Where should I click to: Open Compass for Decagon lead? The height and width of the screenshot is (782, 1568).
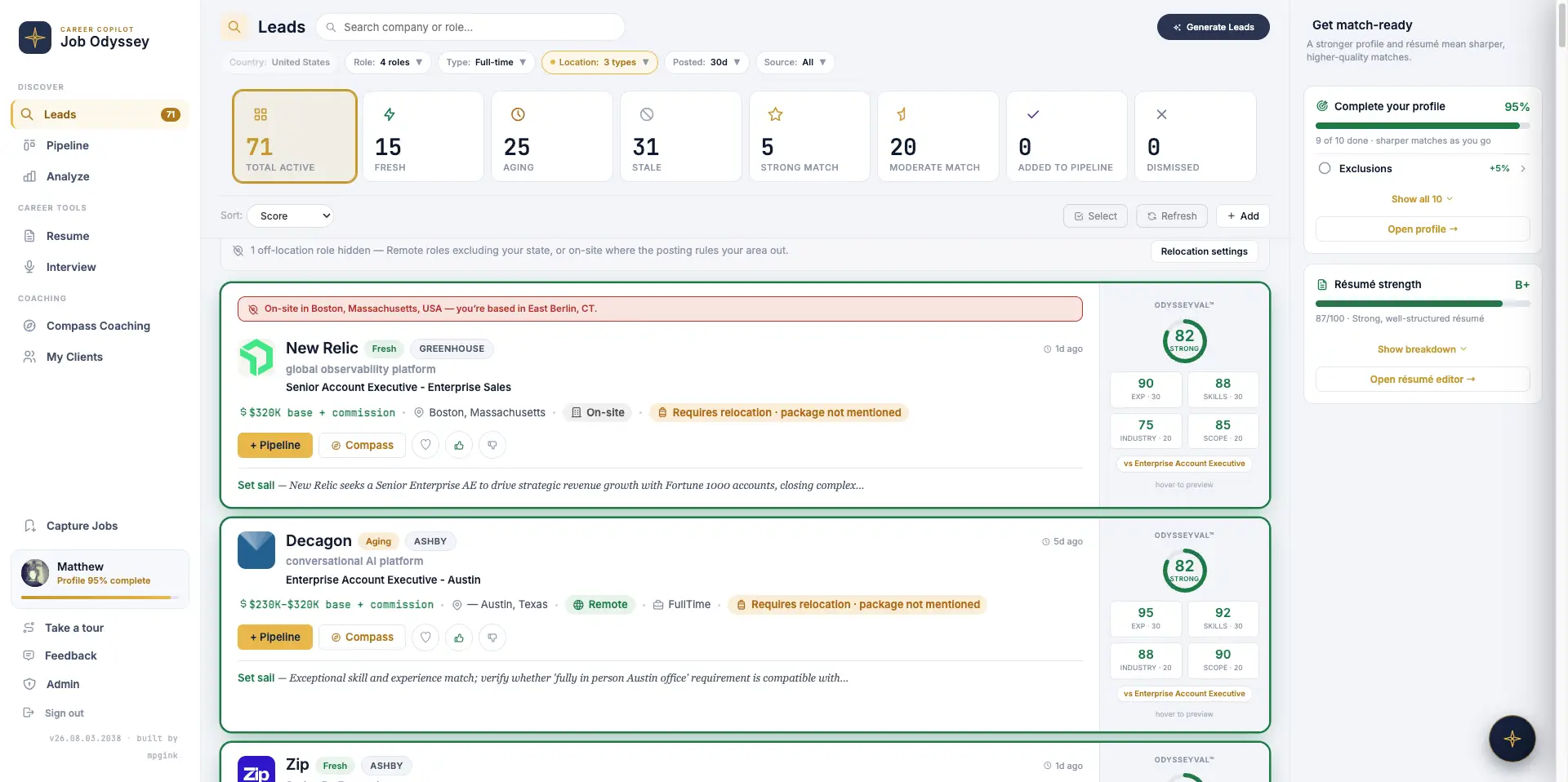click(x=362, y=637)
